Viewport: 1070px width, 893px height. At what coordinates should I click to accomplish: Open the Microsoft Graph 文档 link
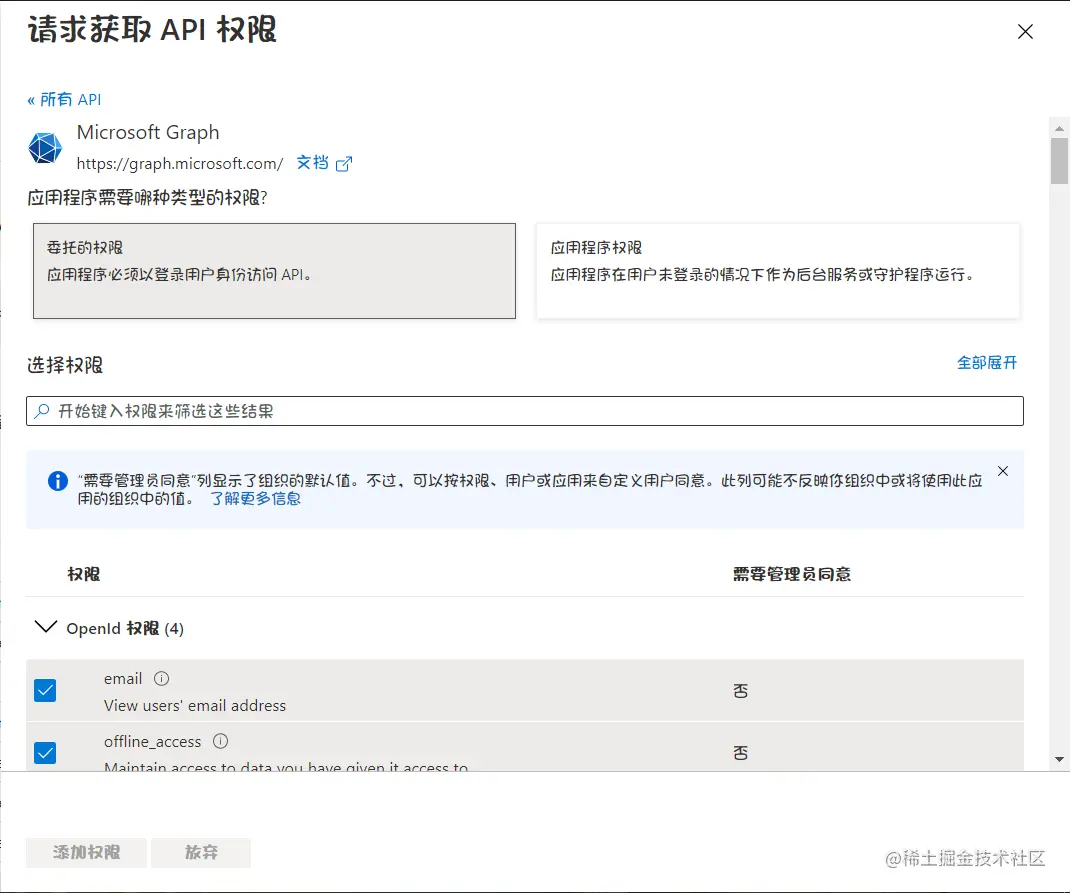[x=313, y=163]
